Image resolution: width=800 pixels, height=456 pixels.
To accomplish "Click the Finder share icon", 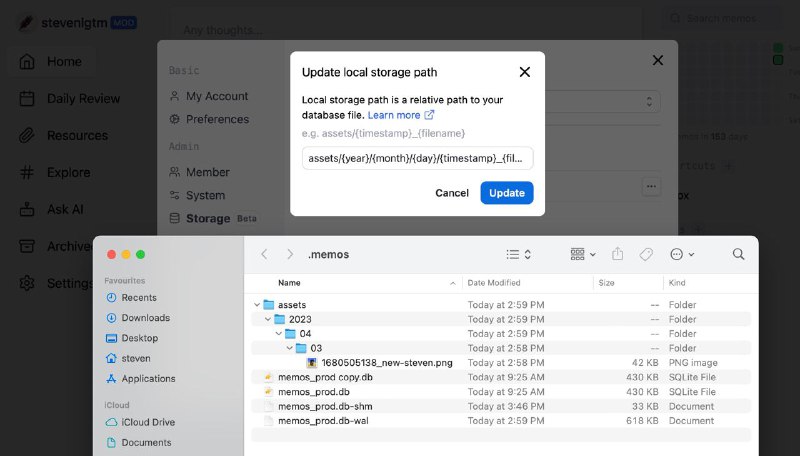I will click(617, 255).
